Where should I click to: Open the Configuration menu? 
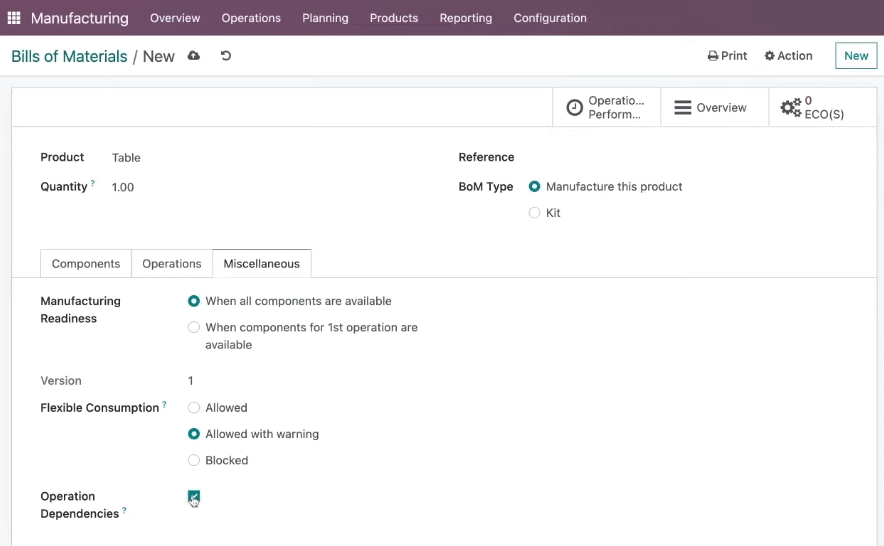[x=550, y=18]
